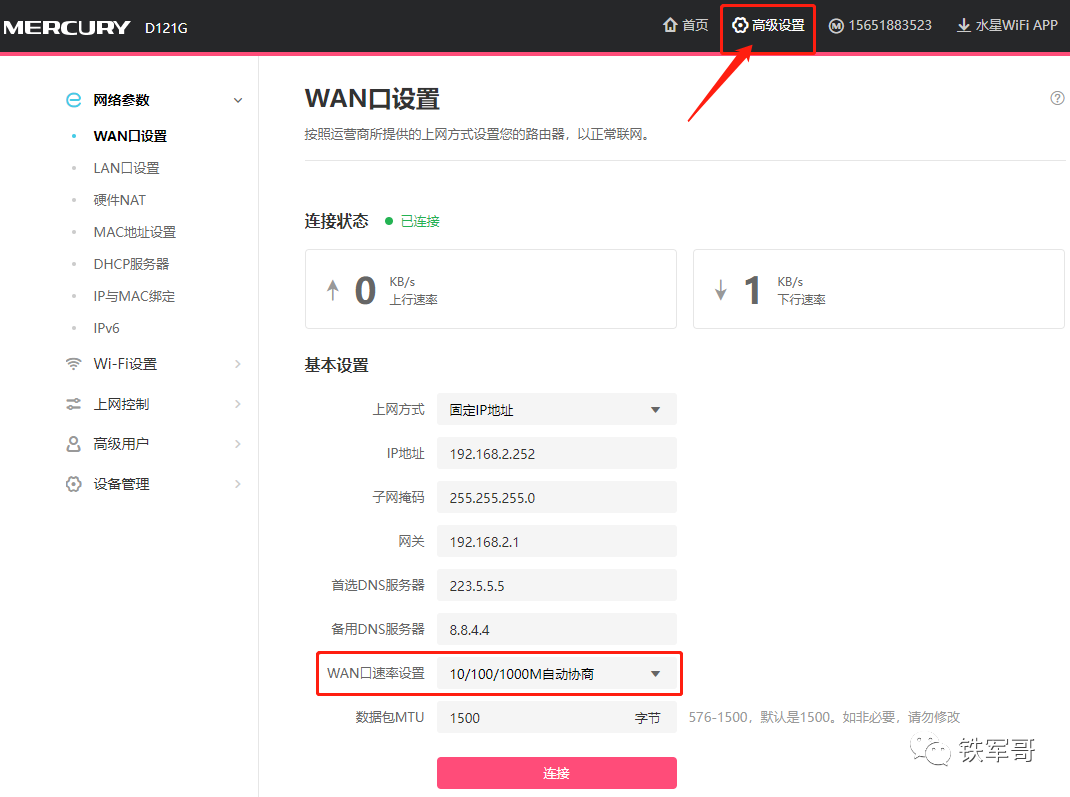1070x797 pixels.
Task: Click the help question mark icon
Action: 1057,98
